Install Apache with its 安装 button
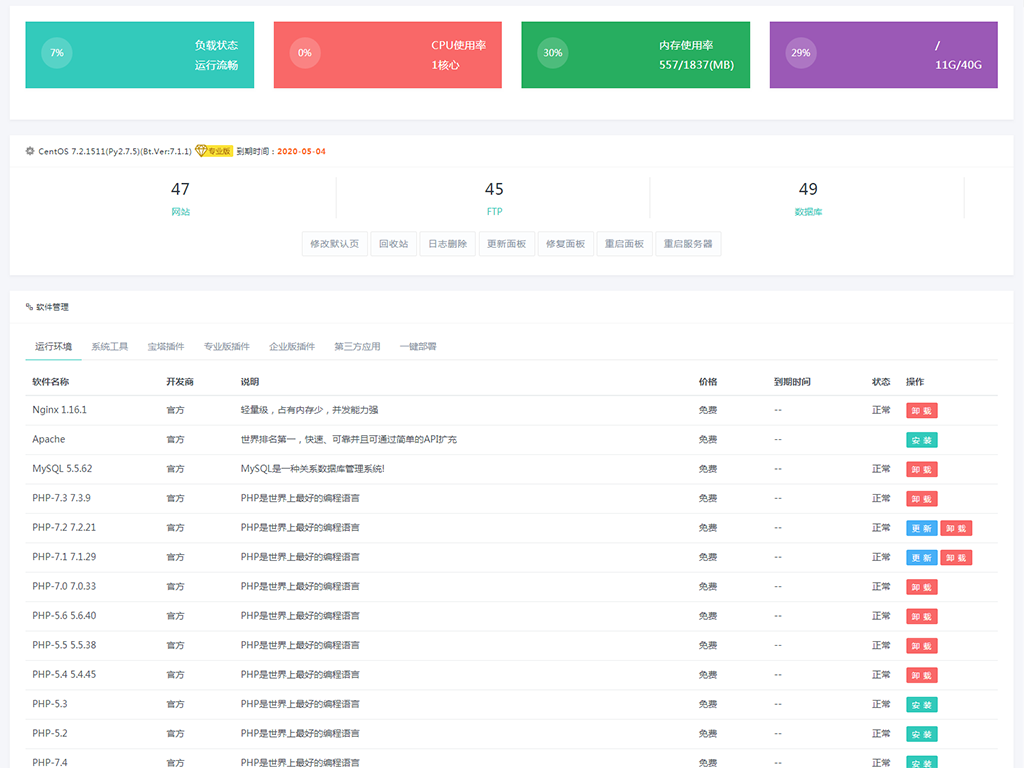This screenshot has height=768, width=1024. (921, 440)
